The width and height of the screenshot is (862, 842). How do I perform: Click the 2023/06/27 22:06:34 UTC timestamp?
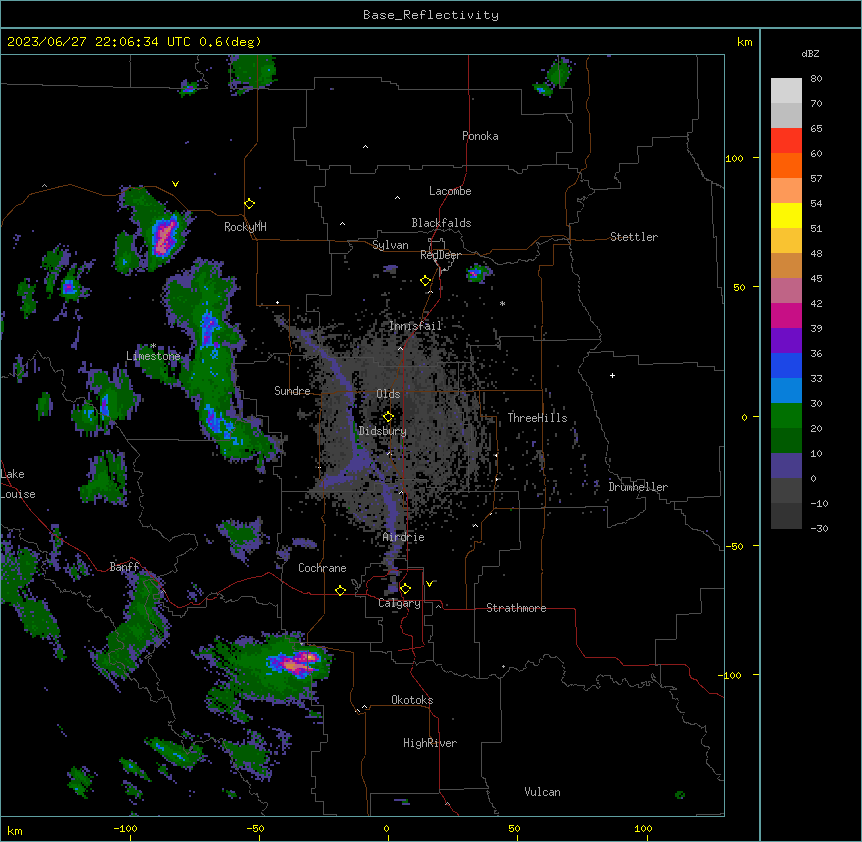coord(99,42)
